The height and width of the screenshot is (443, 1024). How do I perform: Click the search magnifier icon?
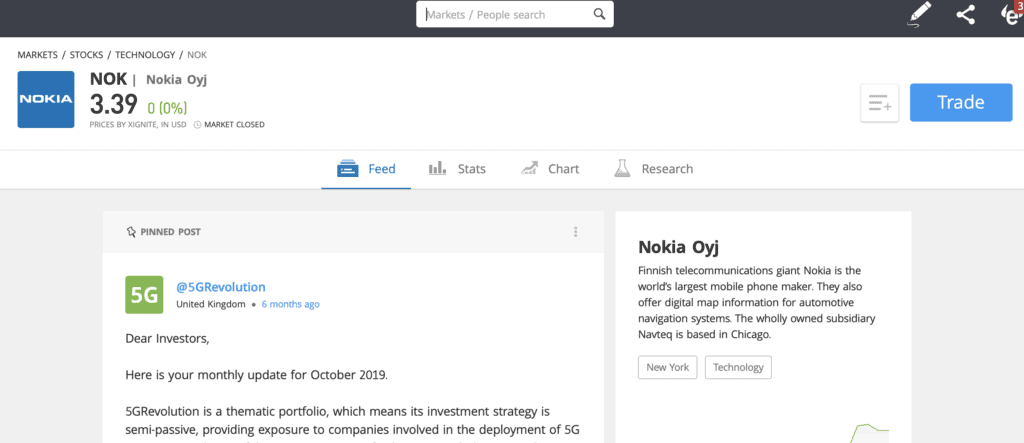point(599,14)
